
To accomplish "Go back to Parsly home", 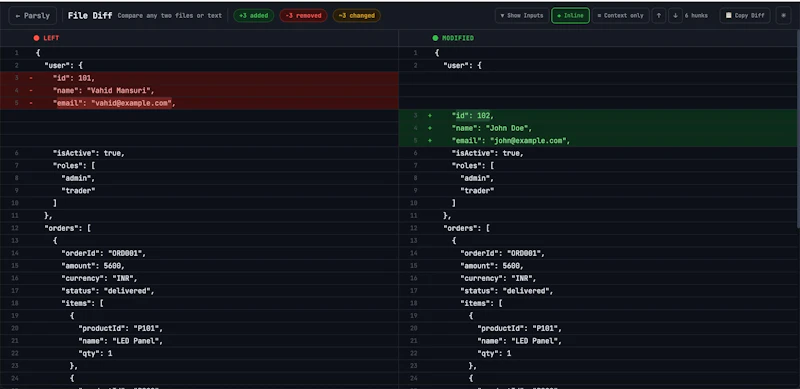I will pos(33,16).
